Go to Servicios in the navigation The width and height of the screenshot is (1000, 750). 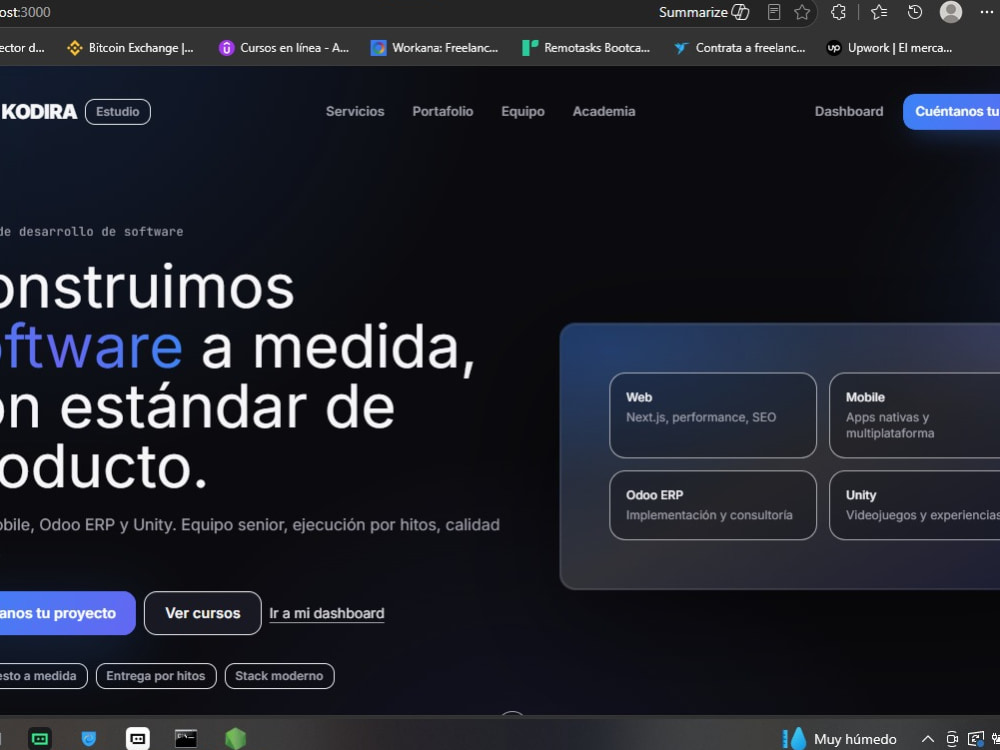355,112
